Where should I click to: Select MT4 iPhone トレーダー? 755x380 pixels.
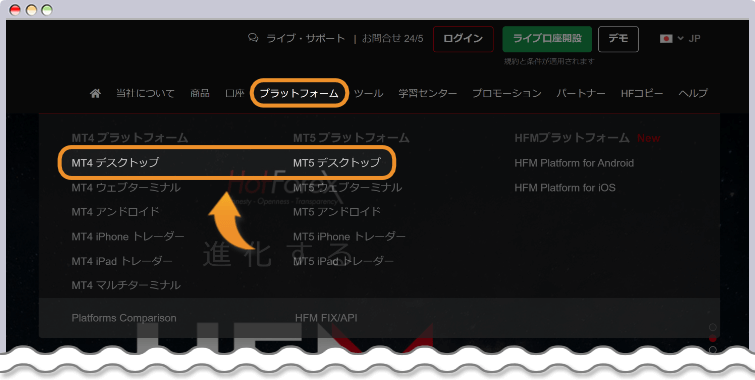(128, 236)
